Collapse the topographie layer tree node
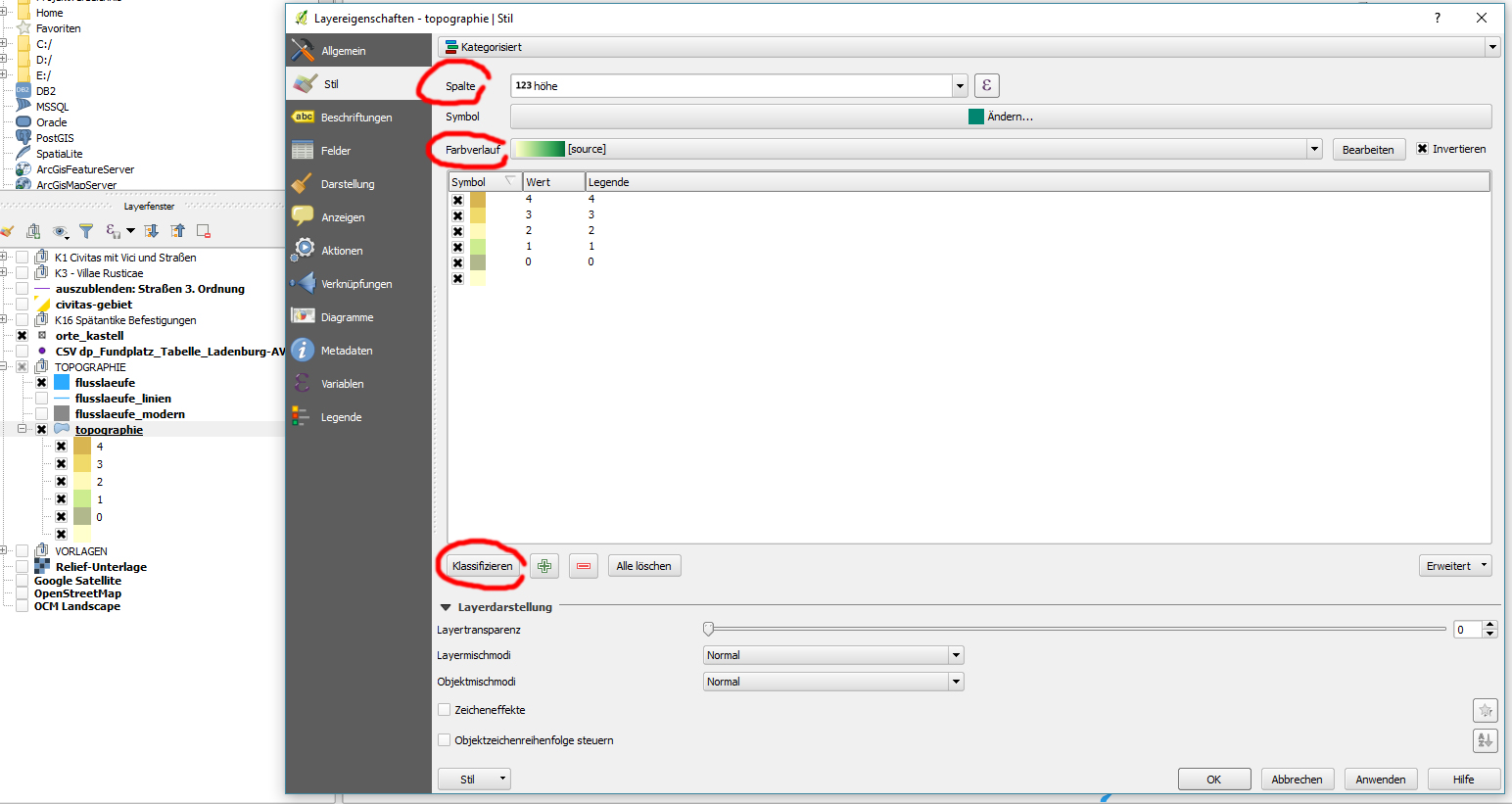Viewport: 1512px width, 804px height. pyautogui.click(x=22, y=429)
